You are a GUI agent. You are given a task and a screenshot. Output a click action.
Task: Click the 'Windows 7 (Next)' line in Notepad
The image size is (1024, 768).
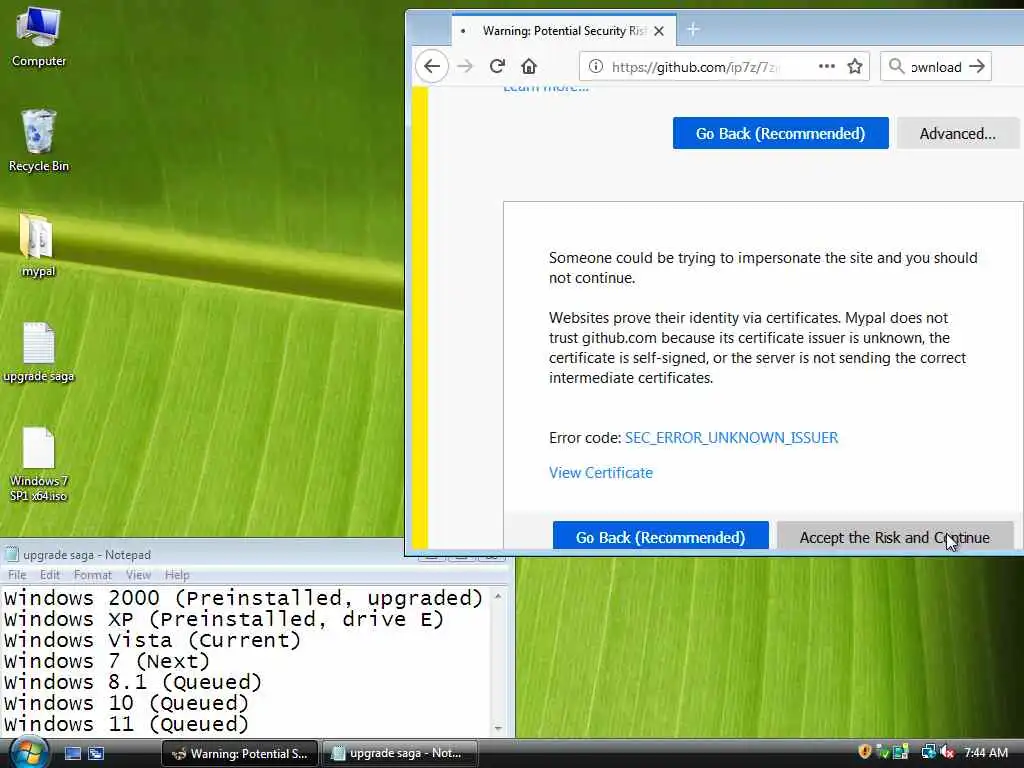(x=107, y=661)
